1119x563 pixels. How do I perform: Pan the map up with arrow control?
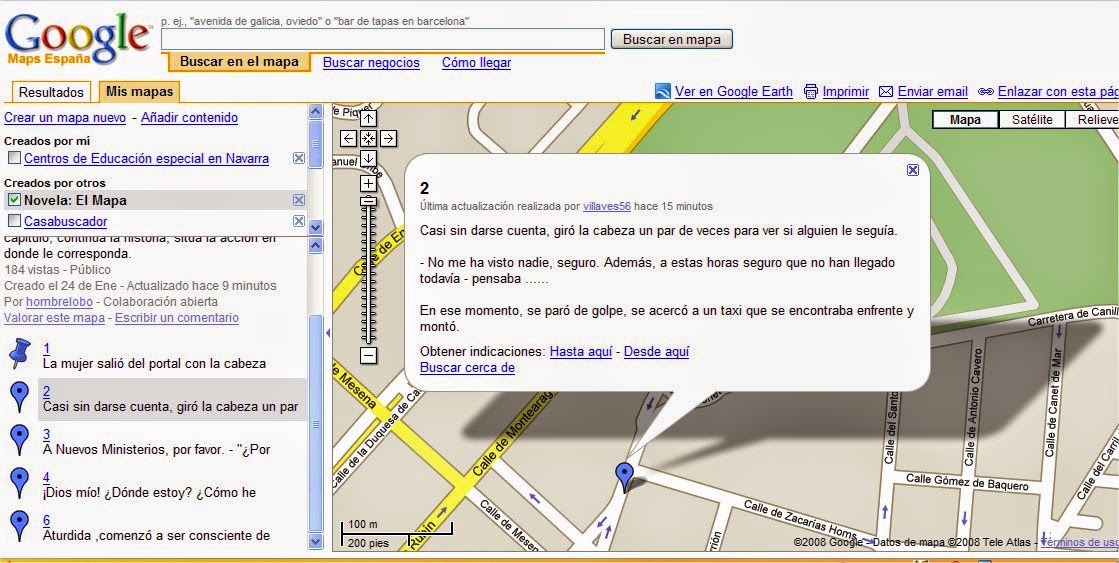click(x=368, y=118)
